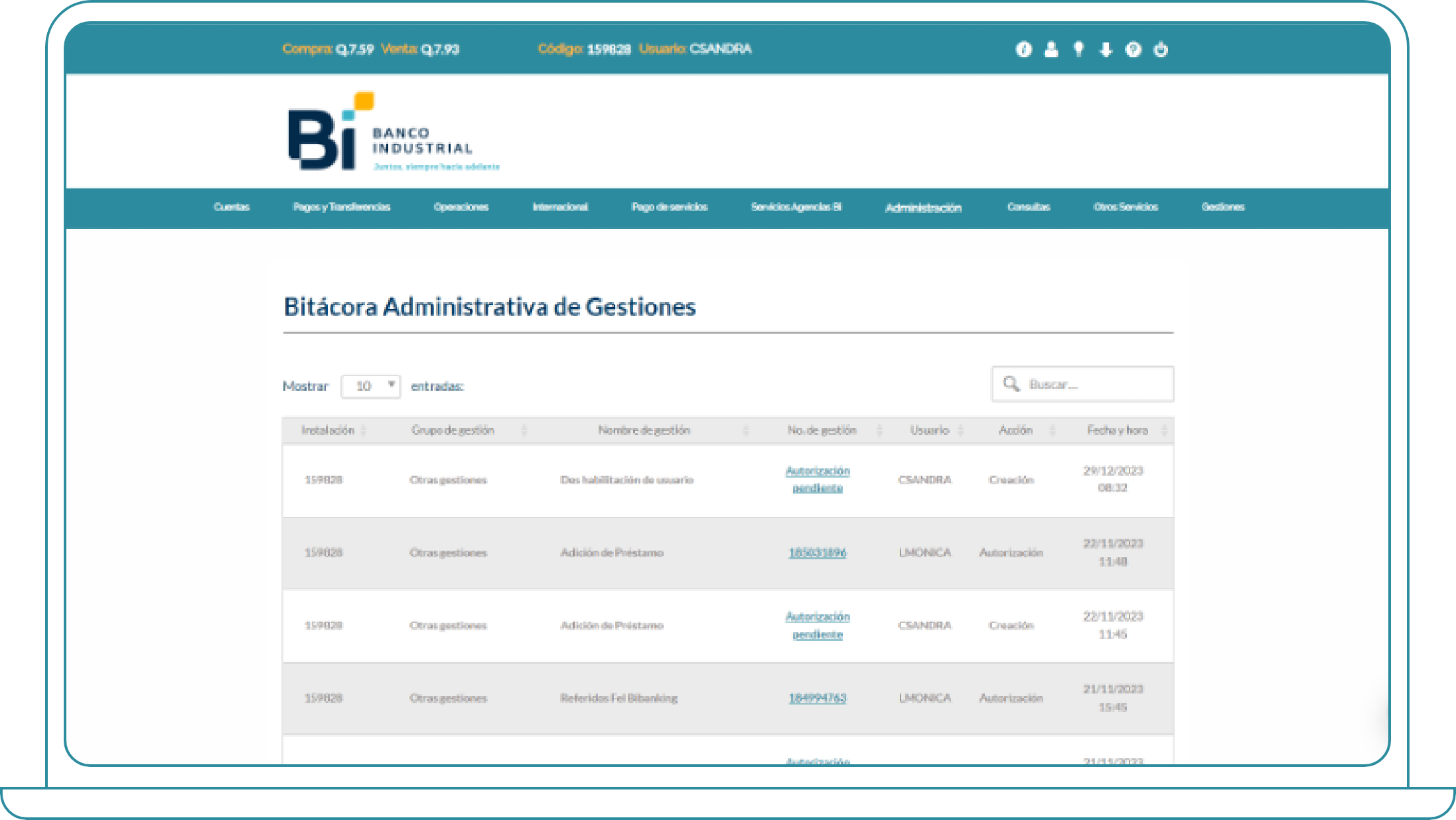Image resolution: width=1456 pixels, height=820 pixels.
Task: Click the magnifier icon in search box
Action: coord(1011,383)
